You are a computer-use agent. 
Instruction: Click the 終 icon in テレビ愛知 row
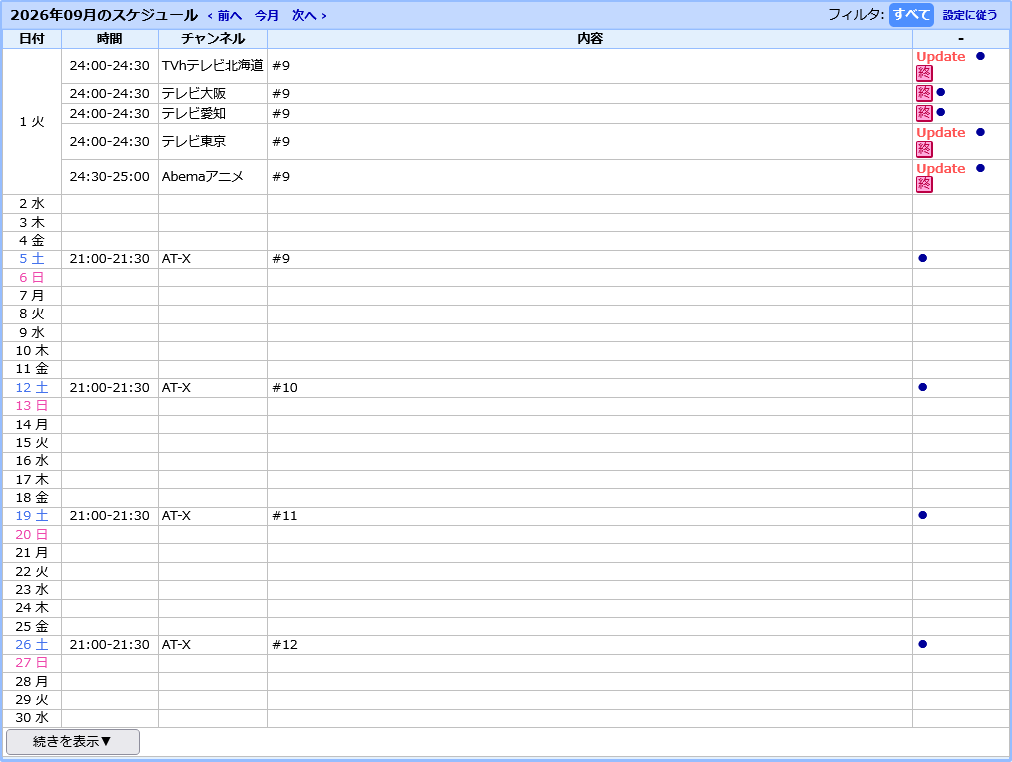tap(924, 113)
